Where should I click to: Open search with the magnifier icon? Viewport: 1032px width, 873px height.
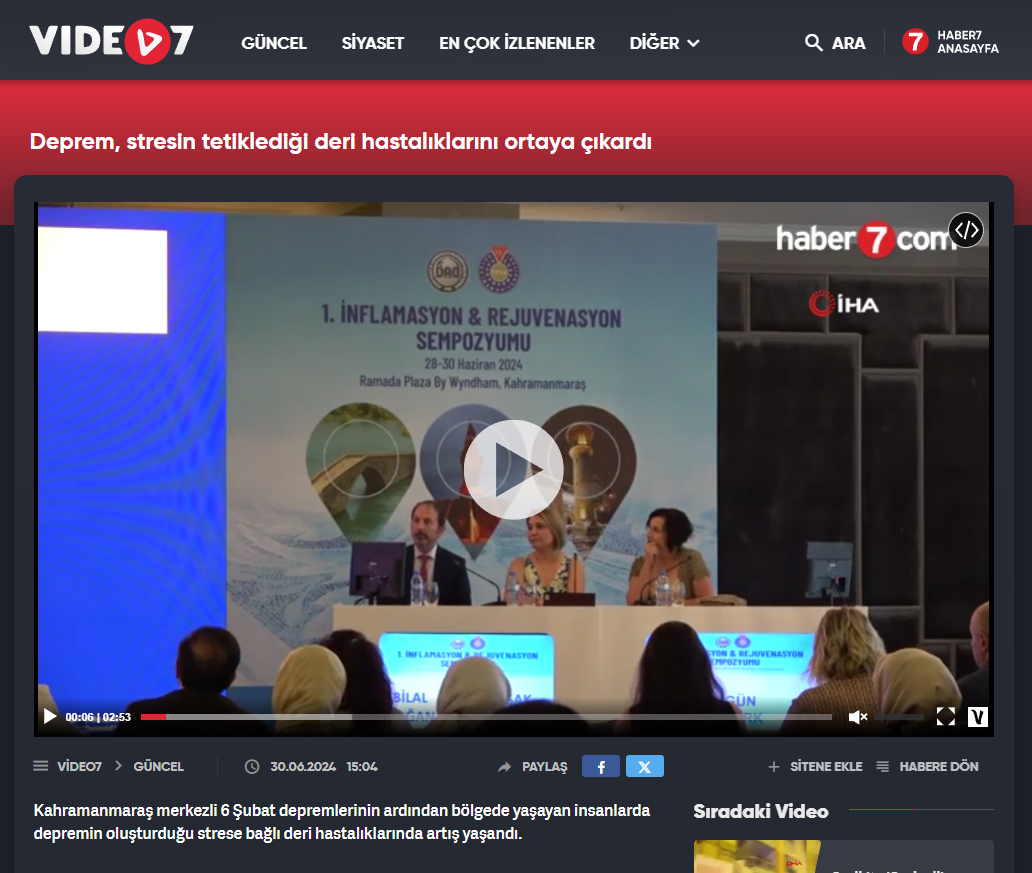814,43
